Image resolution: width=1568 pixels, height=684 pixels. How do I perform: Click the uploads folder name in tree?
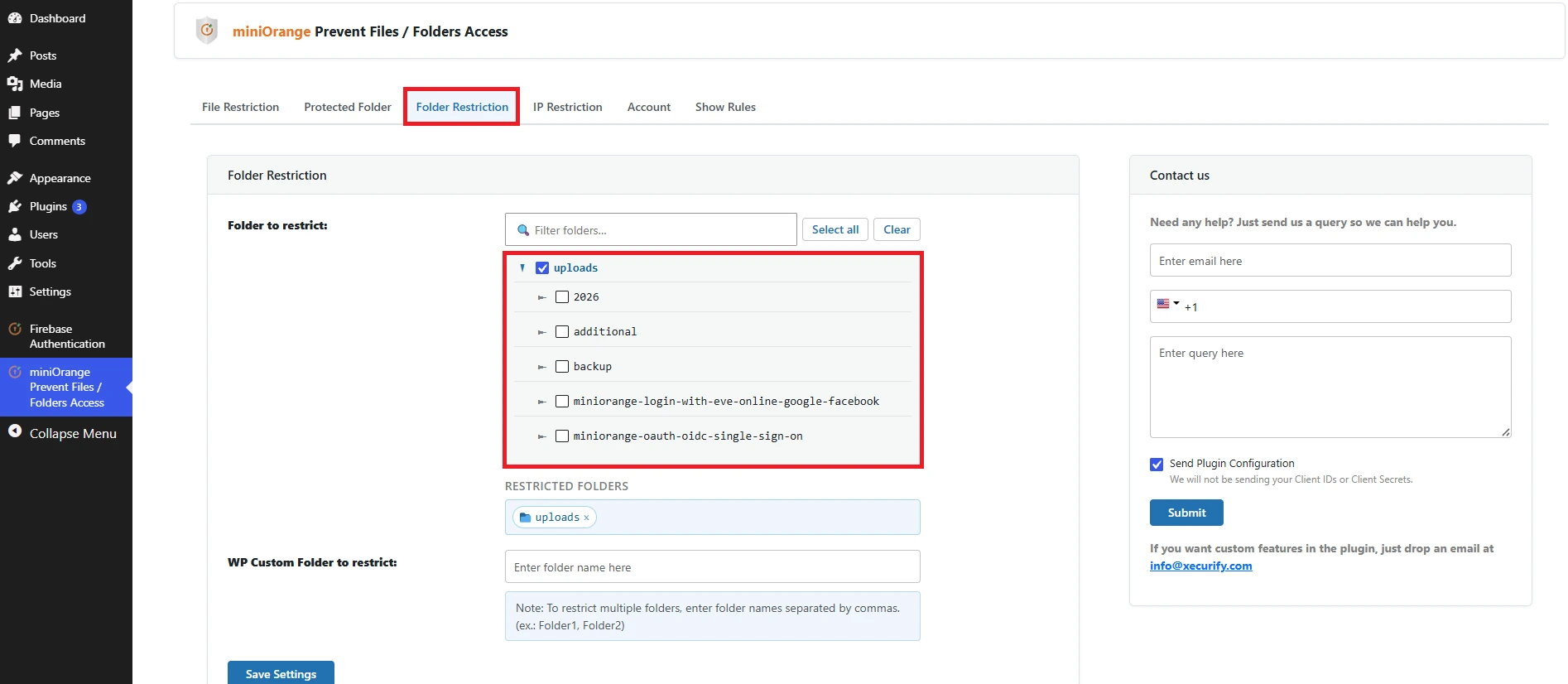point(575,267)
